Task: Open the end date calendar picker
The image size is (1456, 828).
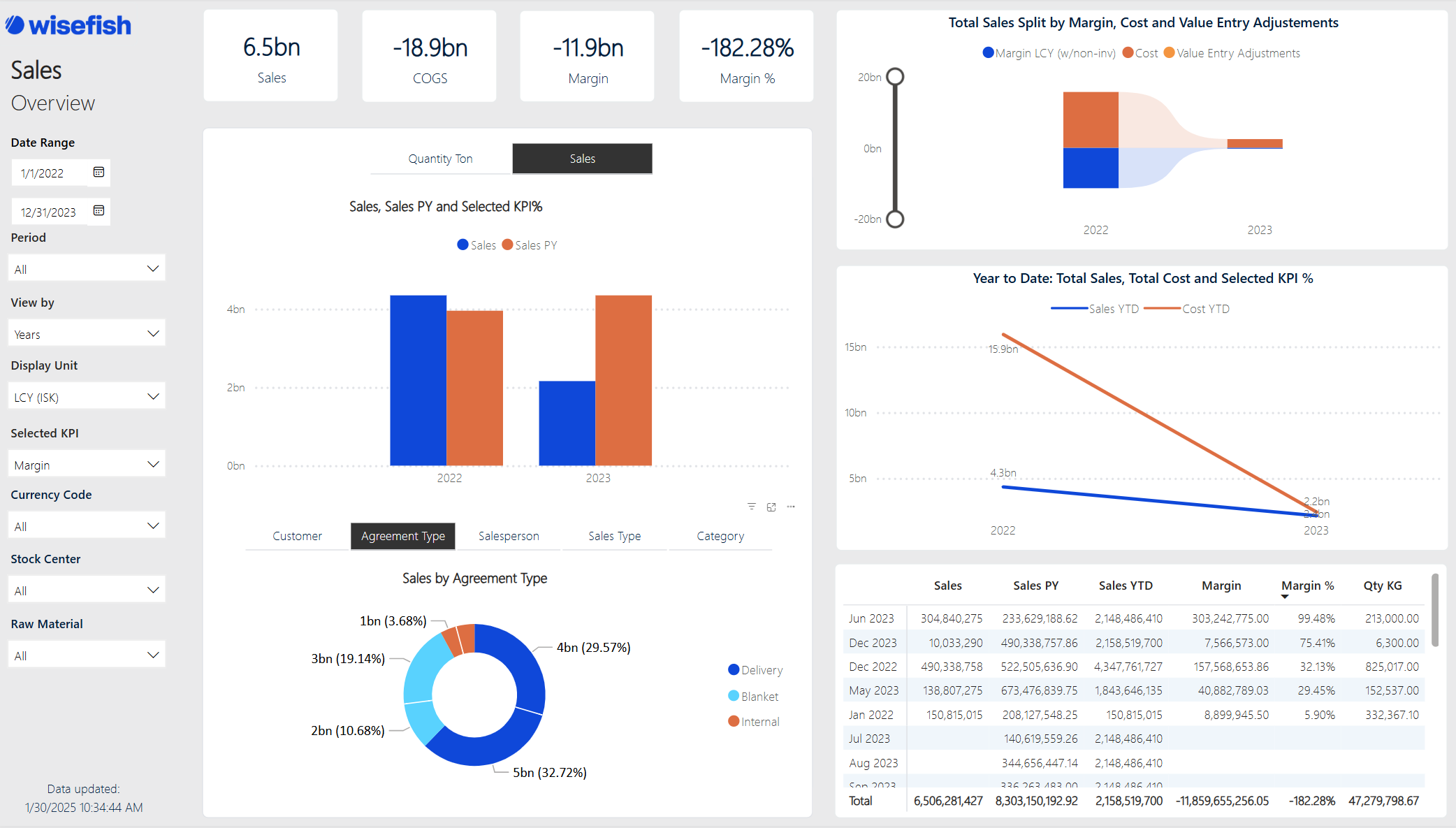Action: [x=99, y=211]
